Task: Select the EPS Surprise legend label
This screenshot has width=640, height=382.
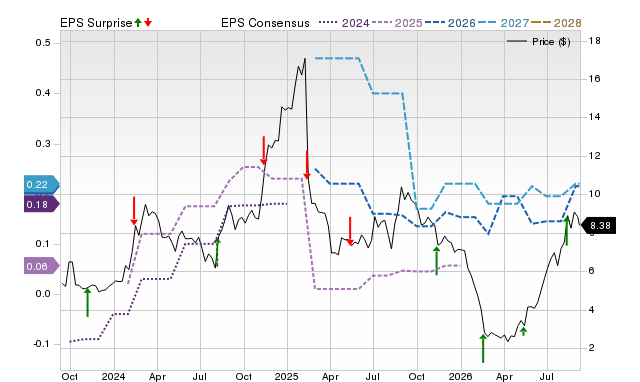Action: coord(96,23)
